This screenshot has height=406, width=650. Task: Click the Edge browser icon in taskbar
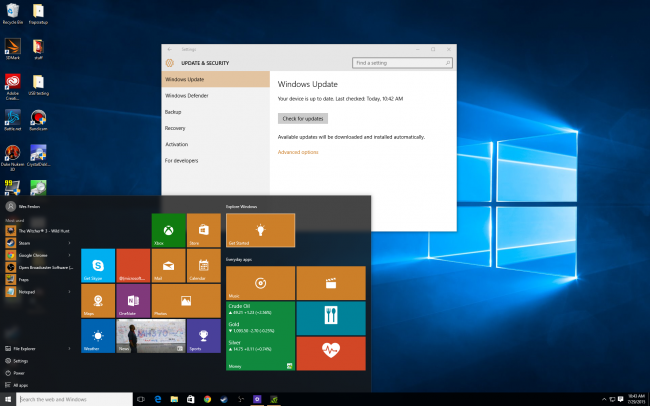(x=159, y=399)
